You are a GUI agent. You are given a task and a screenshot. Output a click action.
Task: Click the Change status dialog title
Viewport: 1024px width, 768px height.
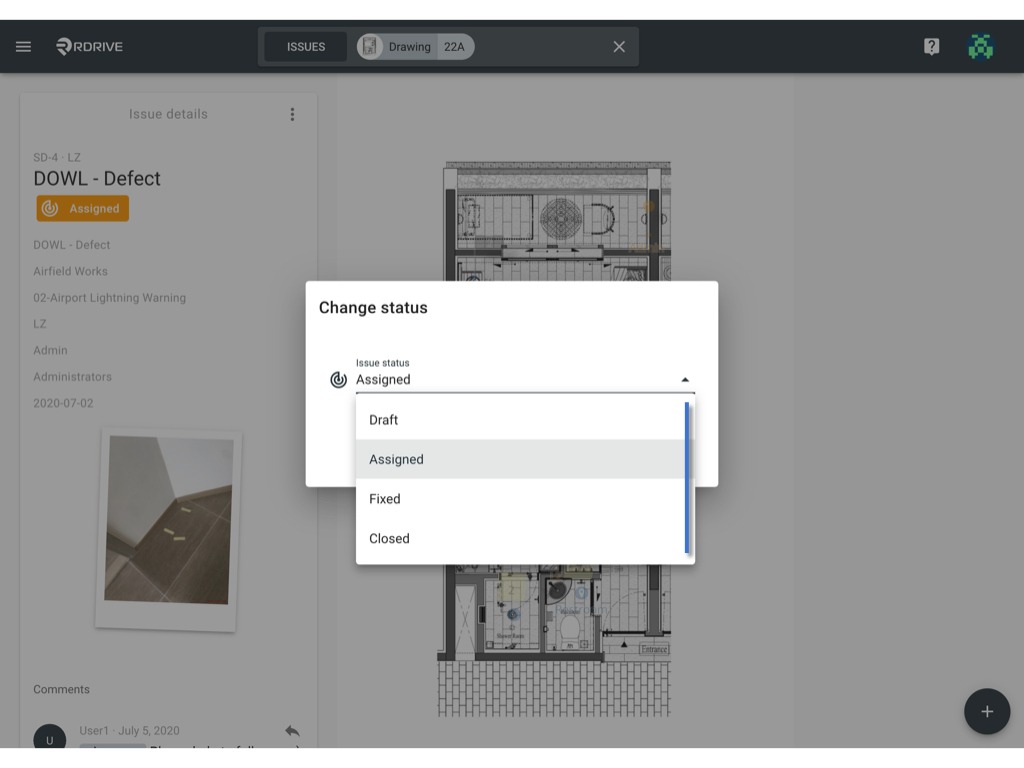pos(373,308)
